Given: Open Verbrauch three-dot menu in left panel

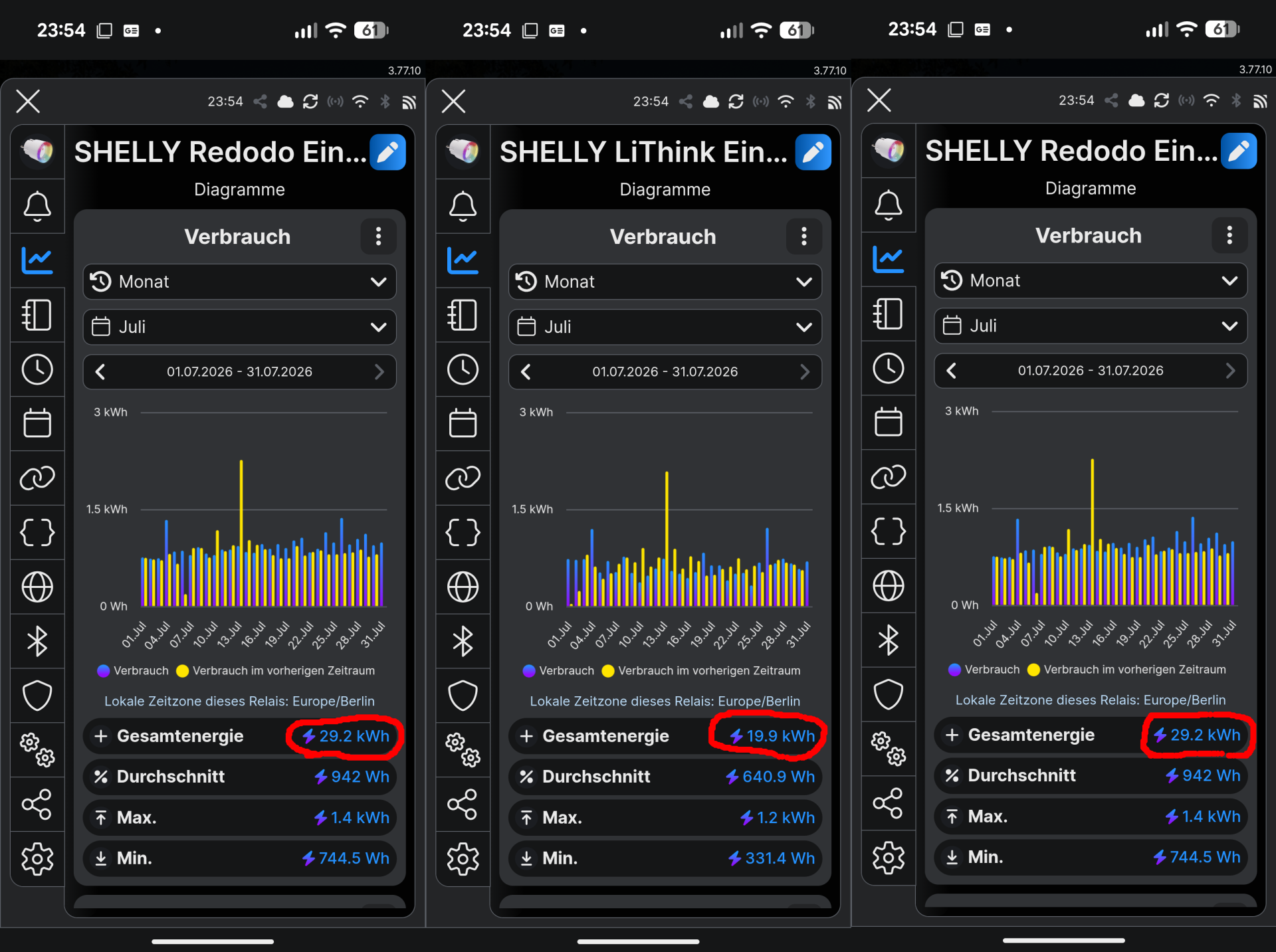Looking at the screenshot, I should coord(378,237).
